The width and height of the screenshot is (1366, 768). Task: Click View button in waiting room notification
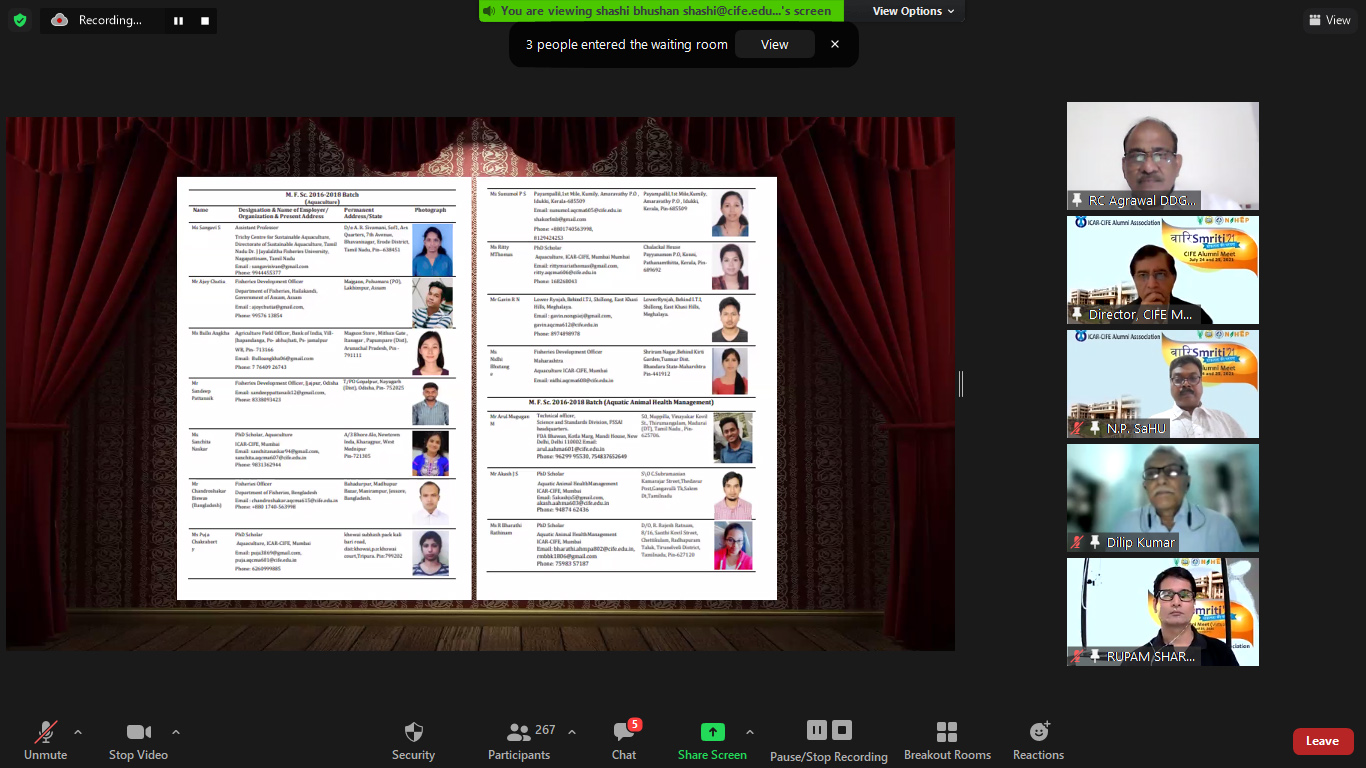point(774,44)
